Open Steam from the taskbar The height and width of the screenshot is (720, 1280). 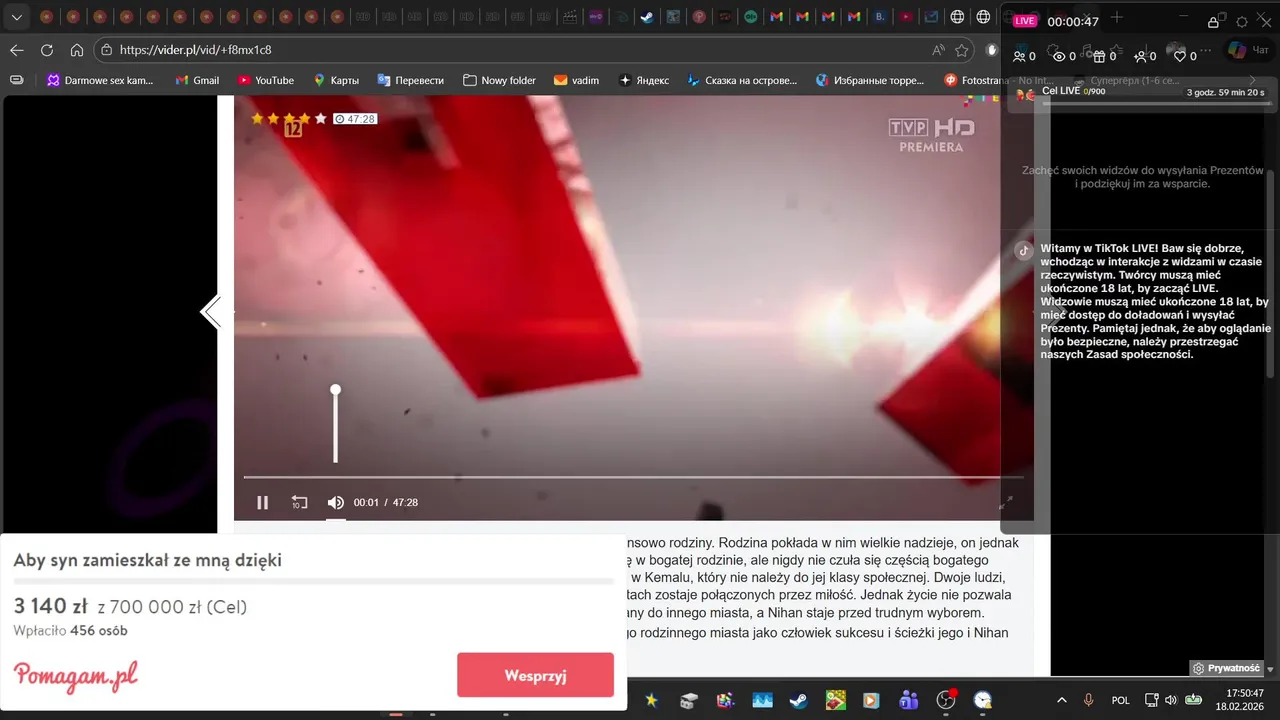click(798, 701)
